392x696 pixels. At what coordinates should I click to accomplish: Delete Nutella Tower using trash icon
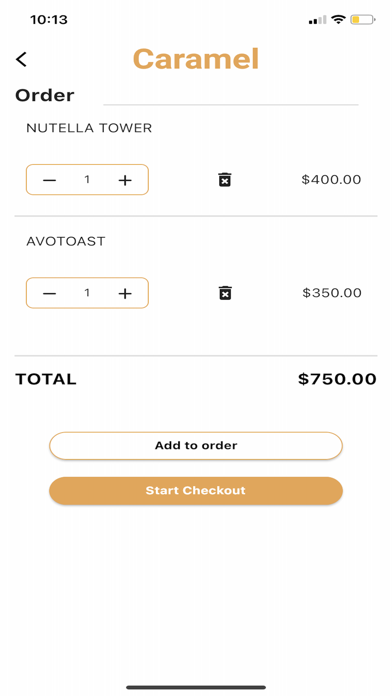225,180
